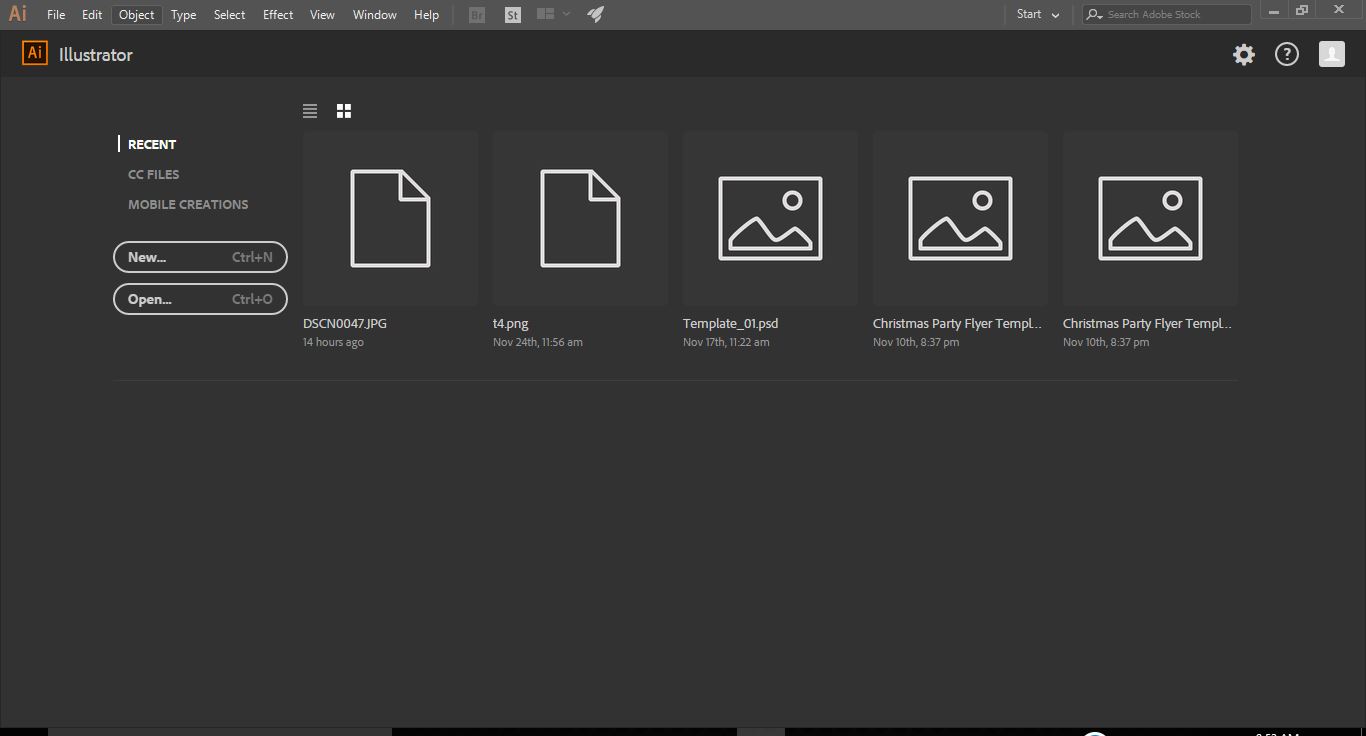Open the View menu
1366x736 pixels.
(x=322, y=15)
